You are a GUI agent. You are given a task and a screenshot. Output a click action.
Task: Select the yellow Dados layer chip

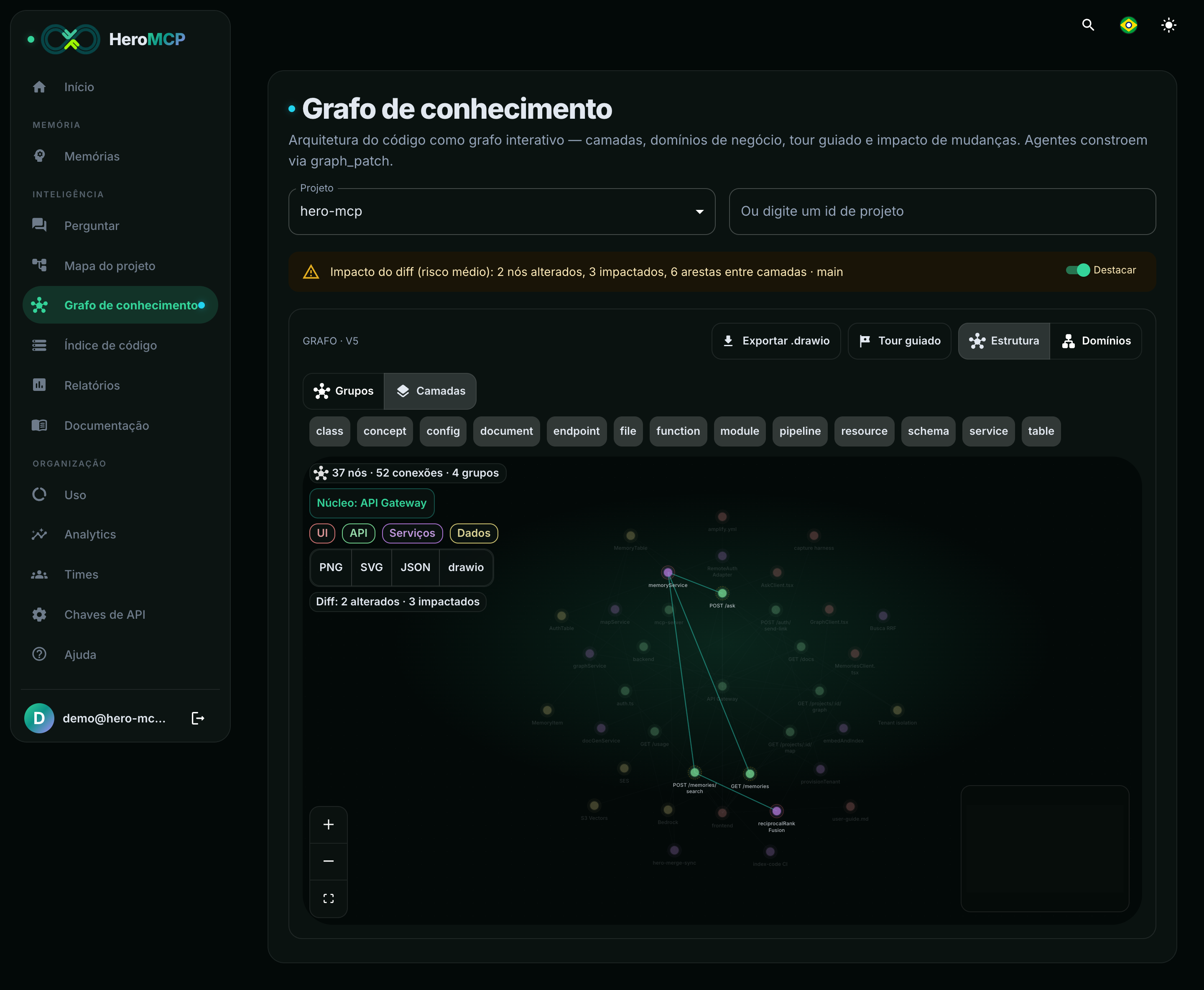(x=474, y=533)
